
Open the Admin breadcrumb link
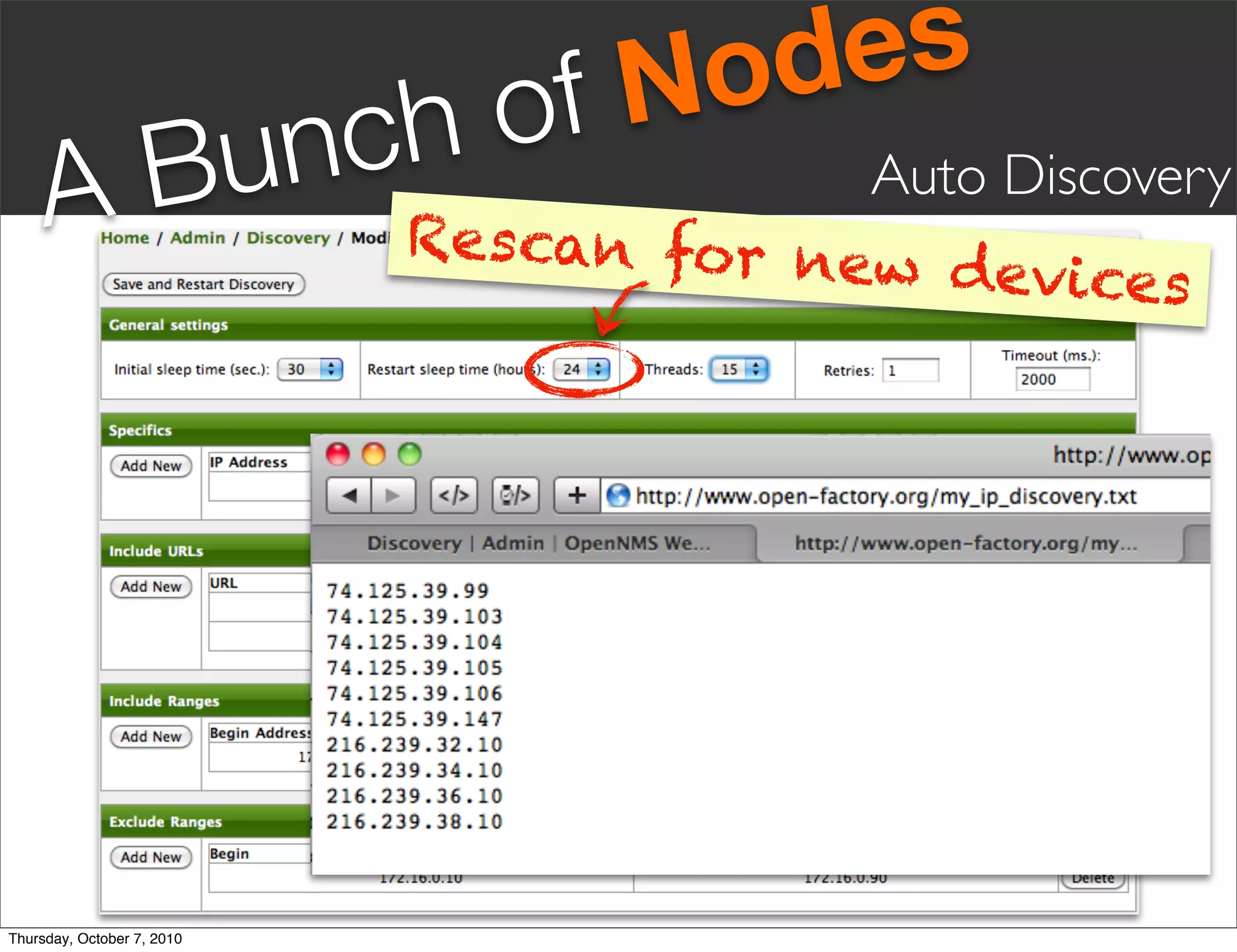(198, 238)
